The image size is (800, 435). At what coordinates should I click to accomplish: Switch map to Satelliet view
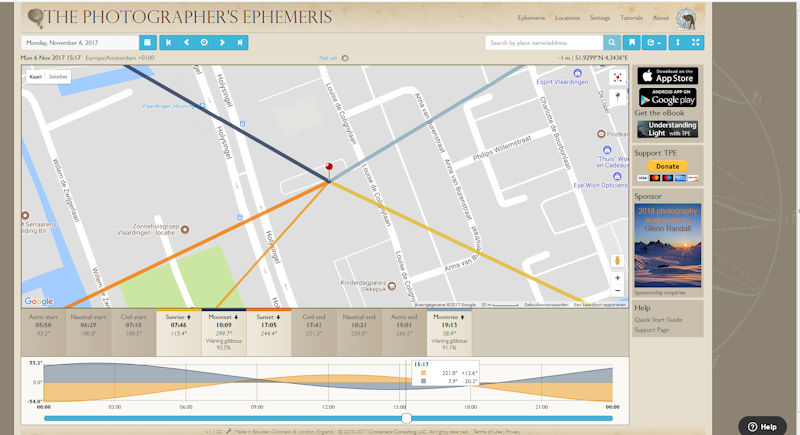58,76
